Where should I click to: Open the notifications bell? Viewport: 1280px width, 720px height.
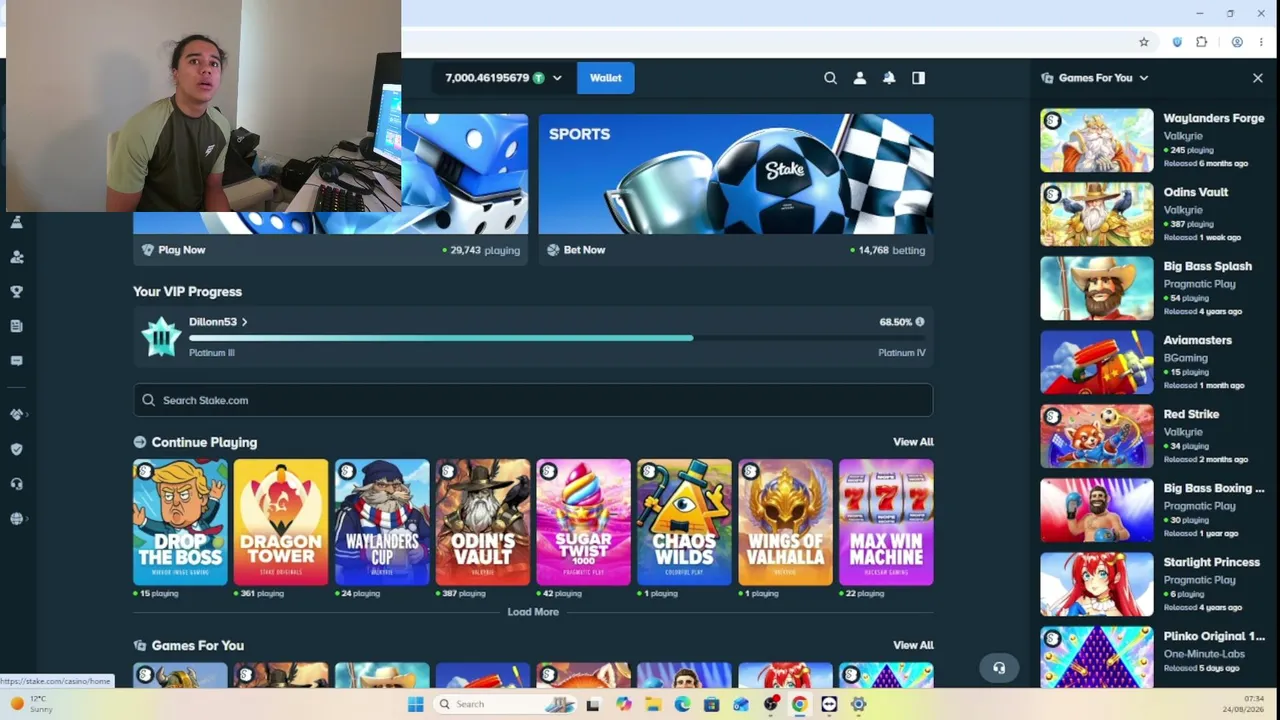[889, 78]
